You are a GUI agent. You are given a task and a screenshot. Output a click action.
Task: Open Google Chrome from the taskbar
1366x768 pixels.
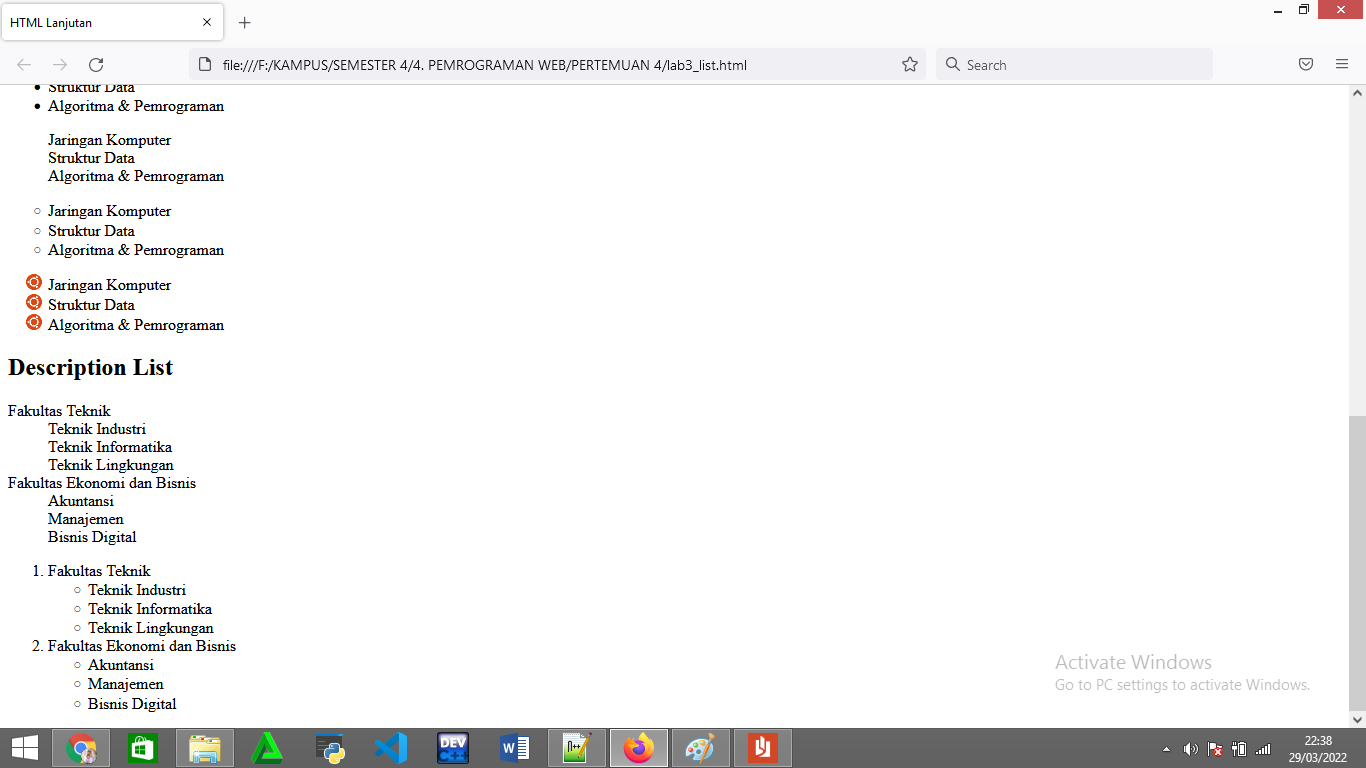pos(81,747)
